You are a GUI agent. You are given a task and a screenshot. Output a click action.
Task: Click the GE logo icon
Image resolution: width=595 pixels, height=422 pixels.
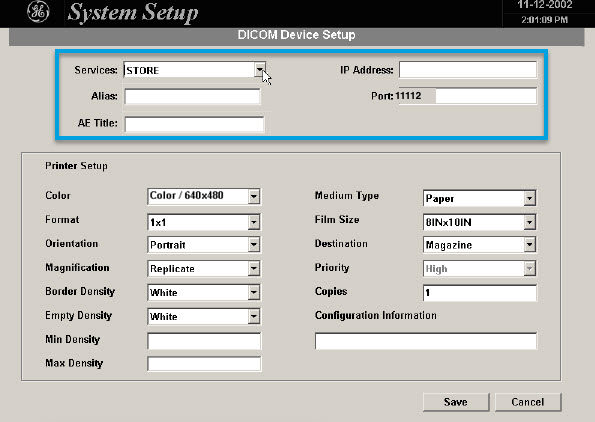[x=38, y=12]
